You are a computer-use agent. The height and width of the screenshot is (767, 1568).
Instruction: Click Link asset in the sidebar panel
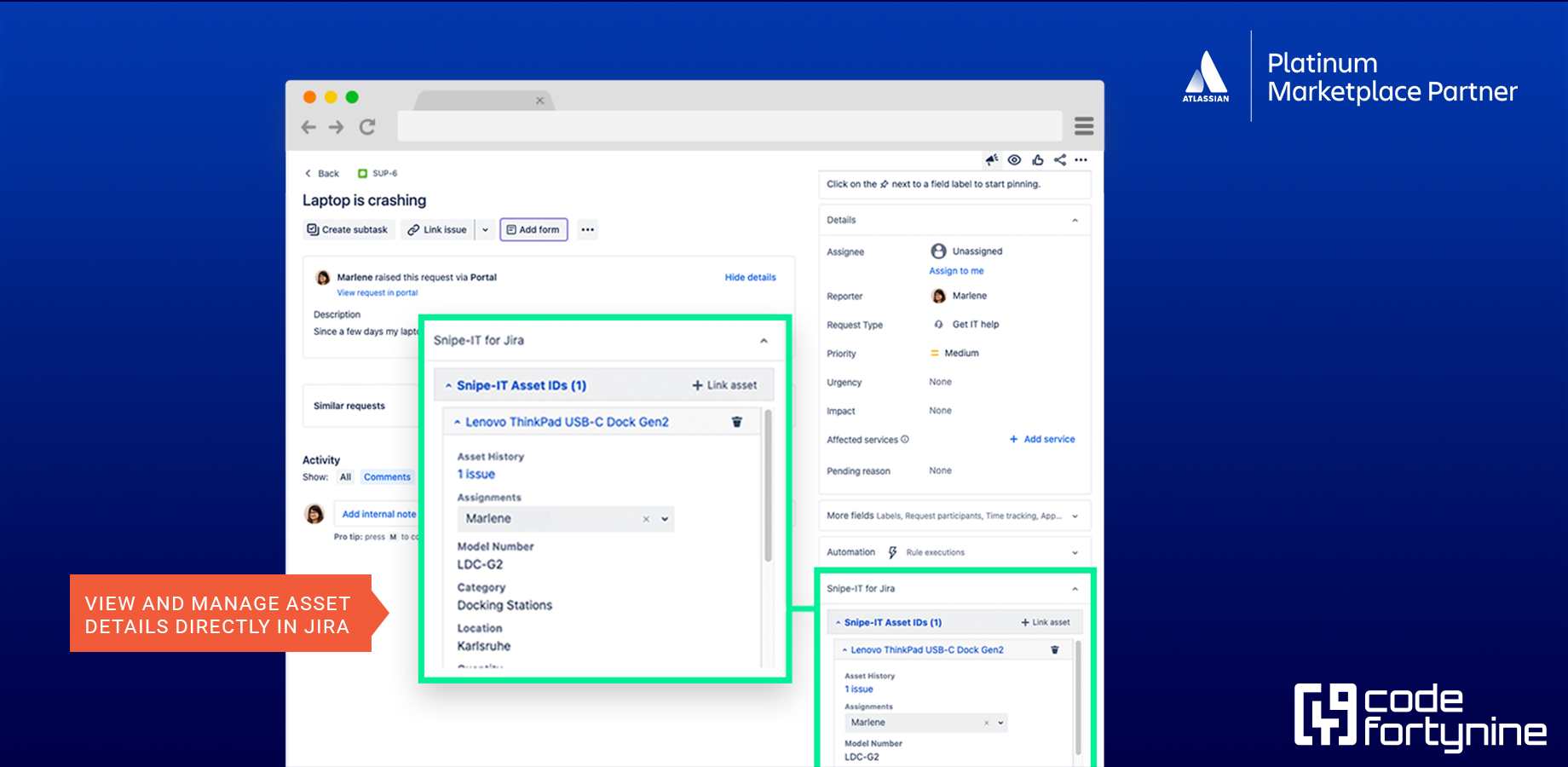click(1046, 622)
